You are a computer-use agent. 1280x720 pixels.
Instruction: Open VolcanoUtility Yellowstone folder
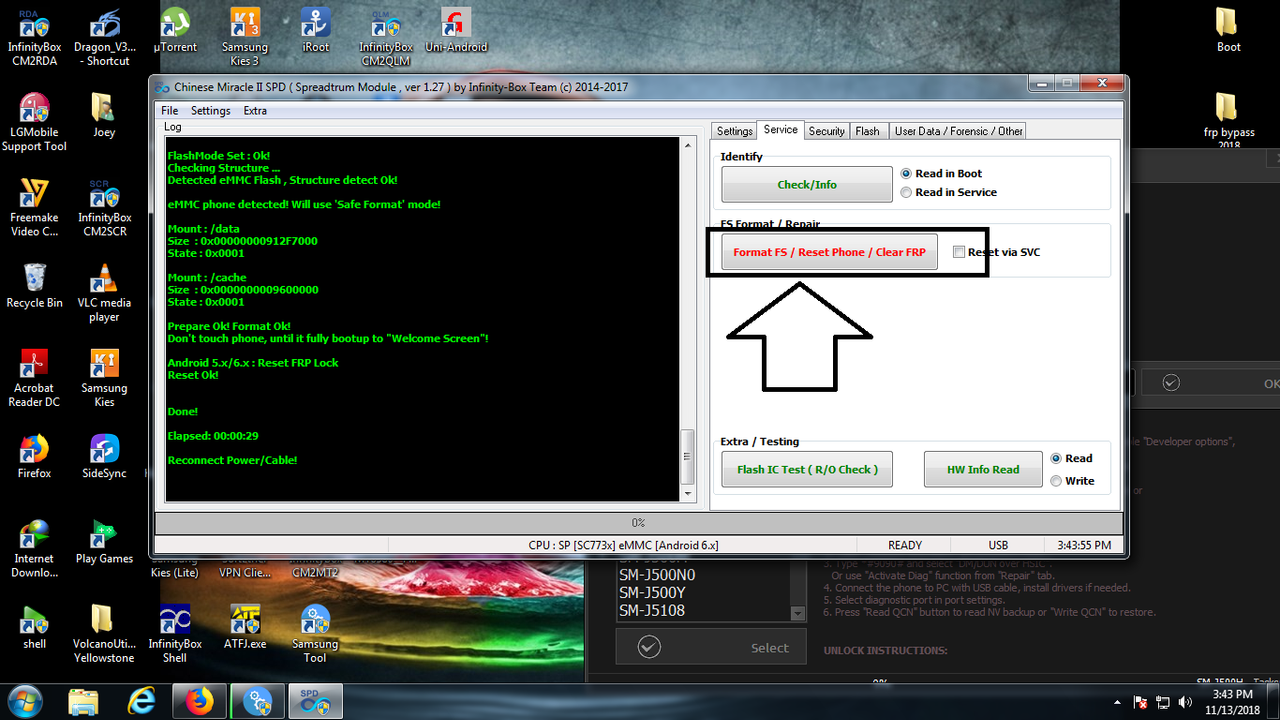click(104, 634)
